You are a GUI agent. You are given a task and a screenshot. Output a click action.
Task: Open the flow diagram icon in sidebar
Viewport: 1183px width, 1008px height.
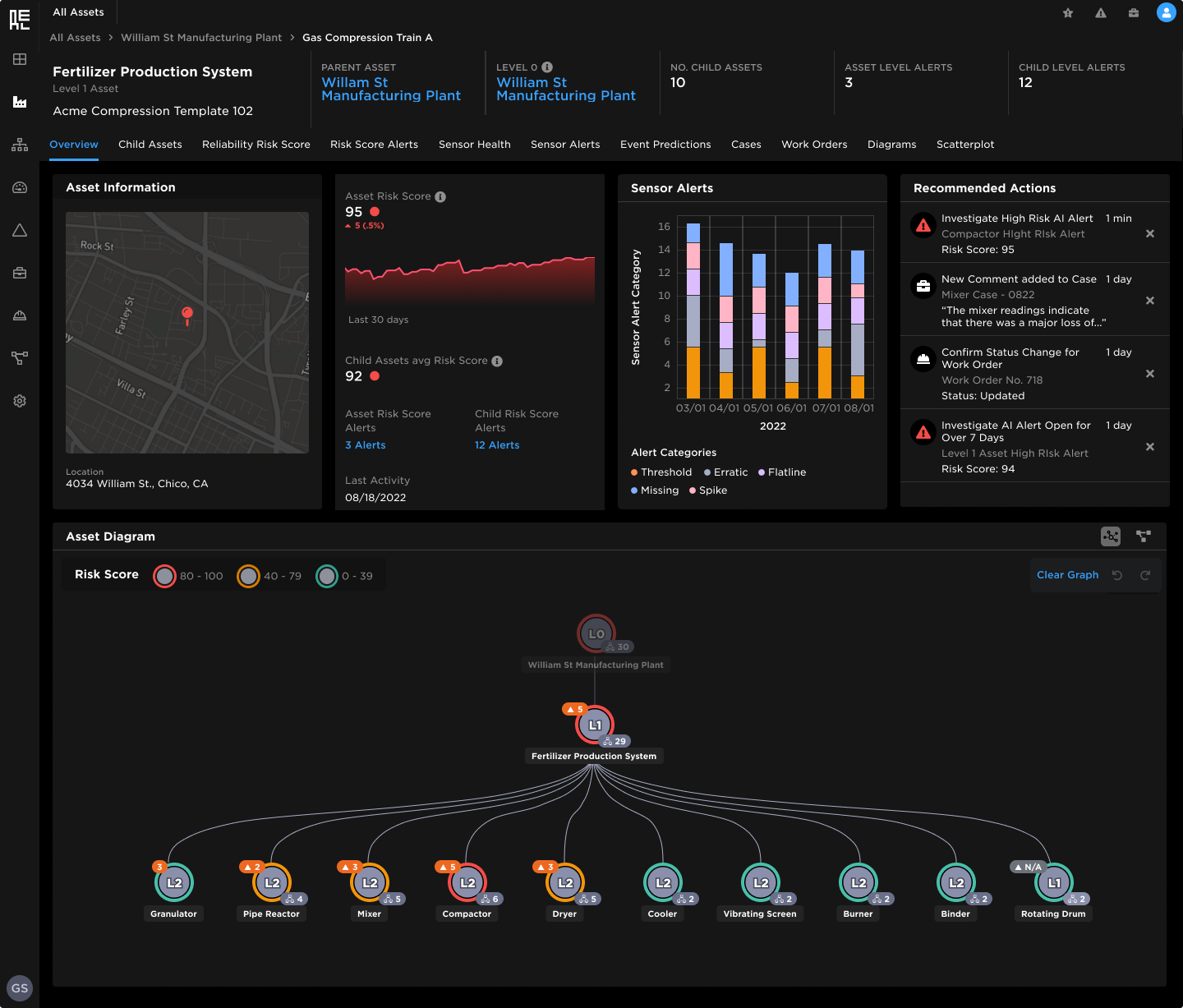[x=20, y=358]
